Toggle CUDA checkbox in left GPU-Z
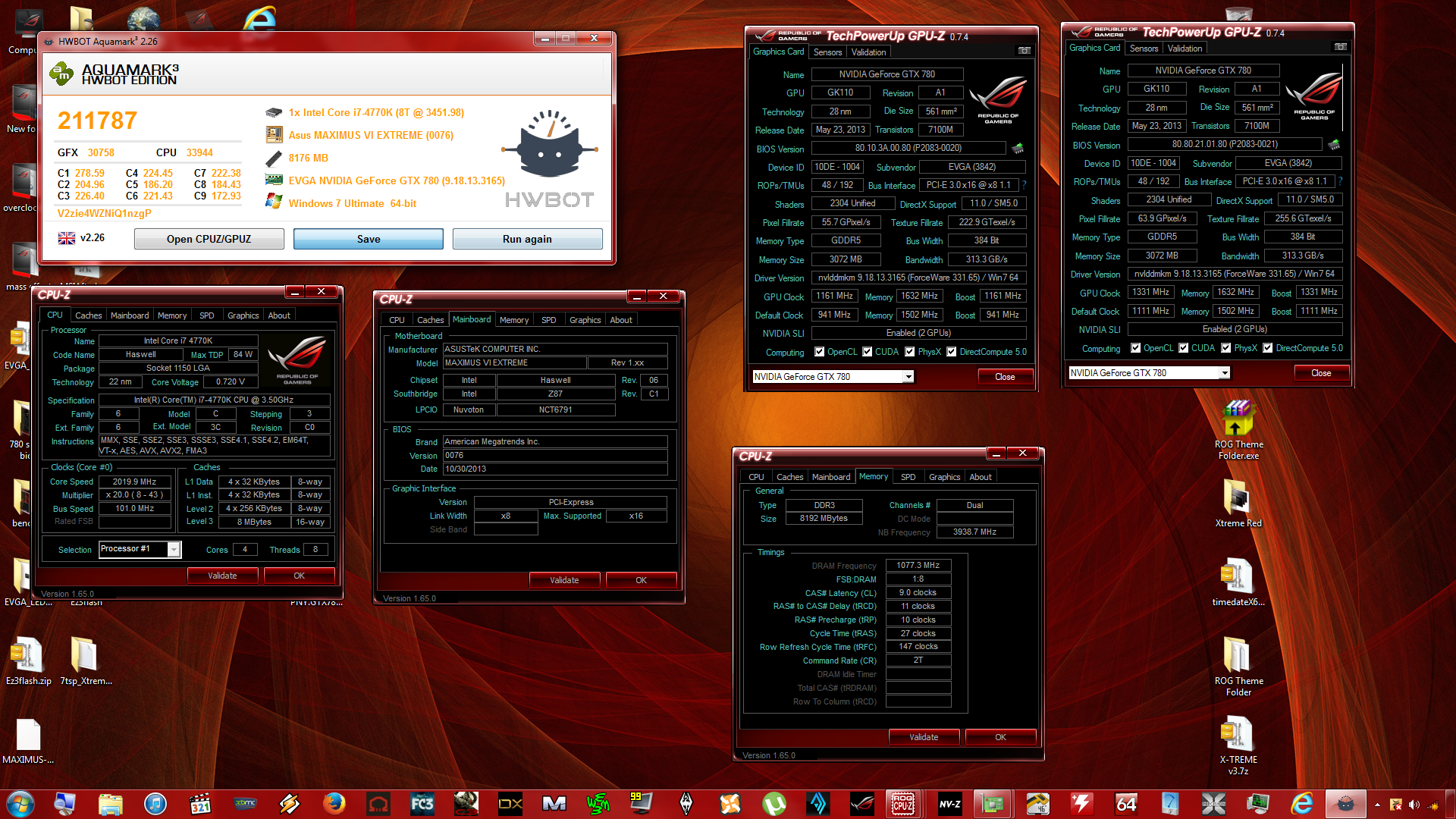Image resolution: width=1456 pixels, height=819 pixels. click(x=867, y=352)
